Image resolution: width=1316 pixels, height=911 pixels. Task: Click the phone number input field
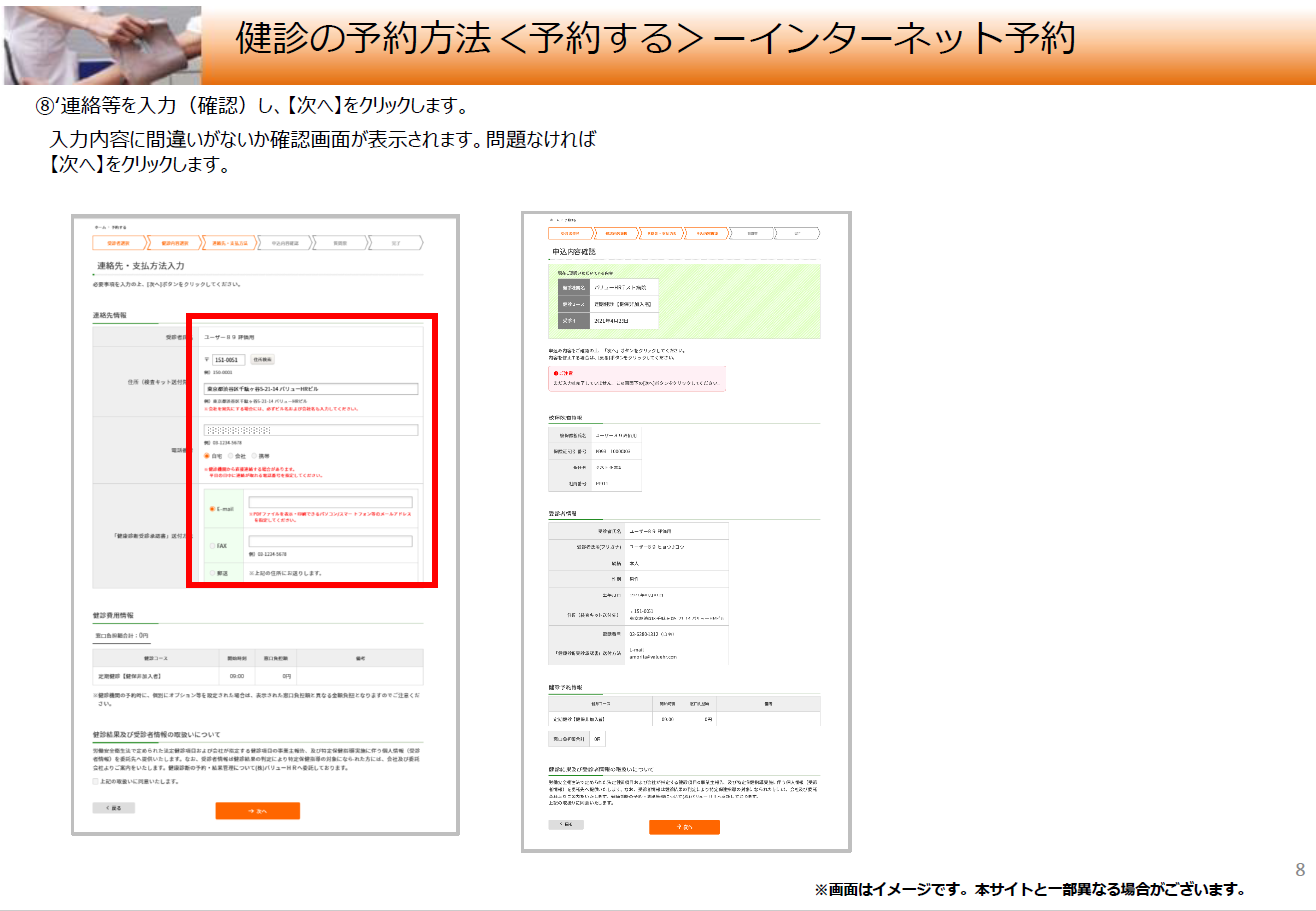pos(310,430)
